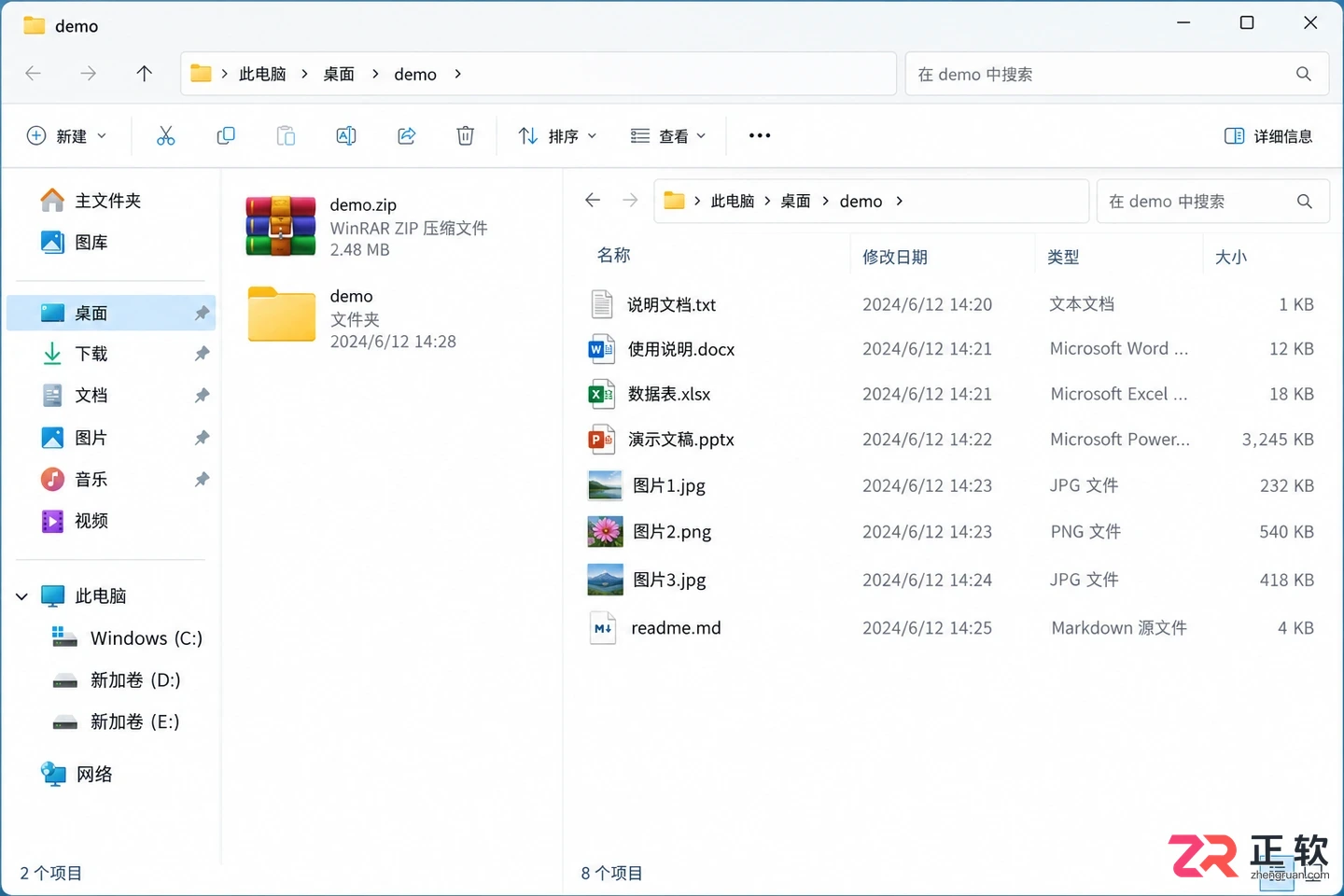Select the 说明文档.txt file name
Viewport: 1344px width, 896px height.
672,304
